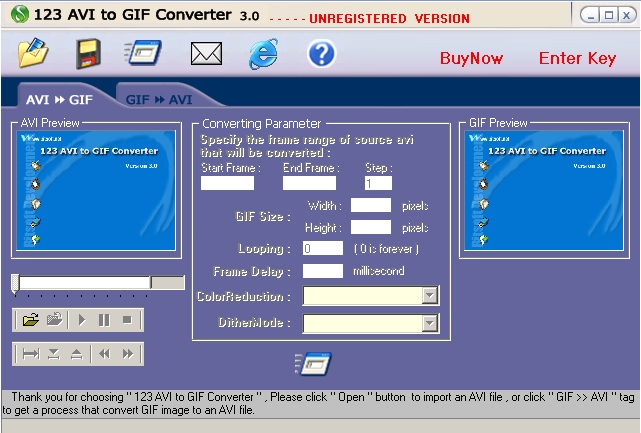The height and width of the screenshot is (433, 641).
Task: Click the ColorReduction combo box field
Action: click(x=371, y=295)
